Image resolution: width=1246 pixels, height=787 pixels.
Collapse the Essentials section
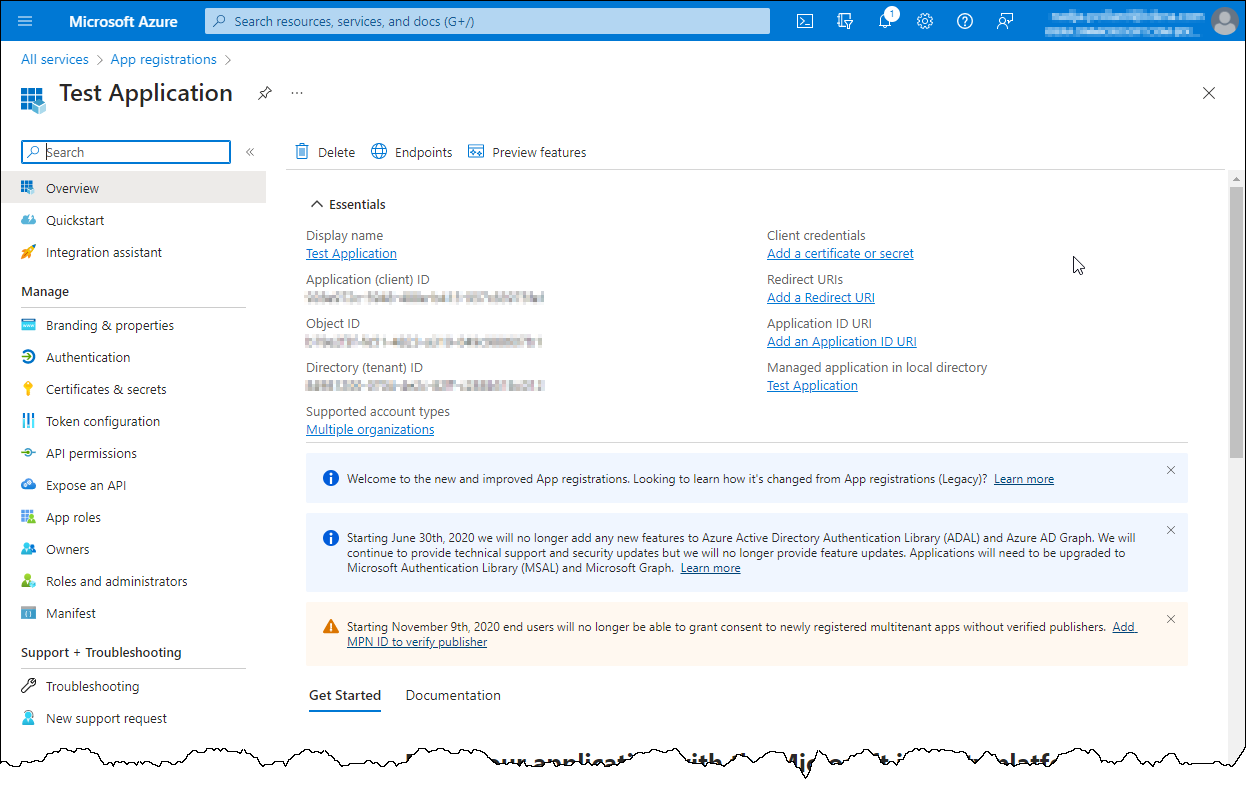349,204
